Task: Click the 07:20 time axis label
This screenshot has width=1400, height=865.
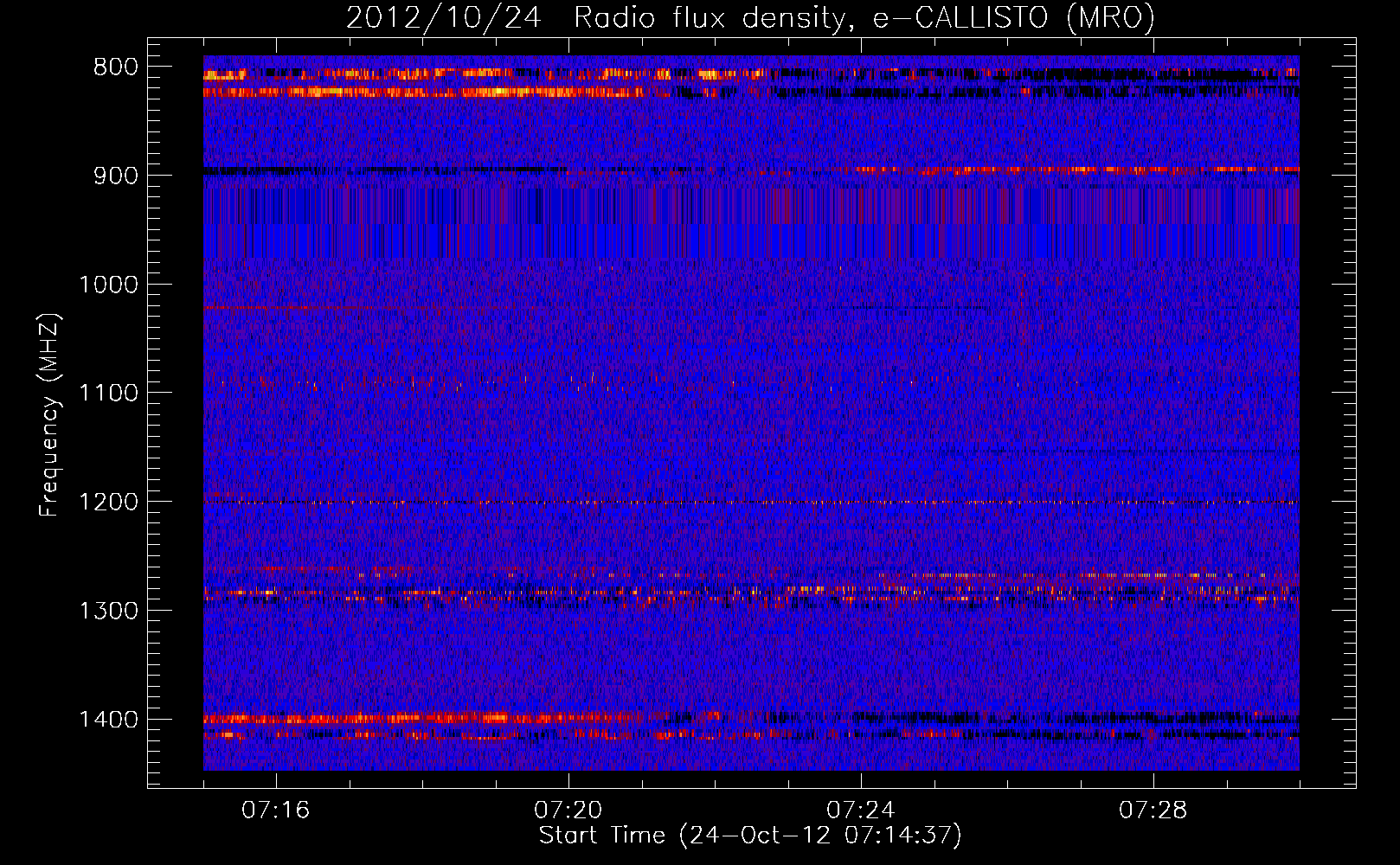Action: 568,811
